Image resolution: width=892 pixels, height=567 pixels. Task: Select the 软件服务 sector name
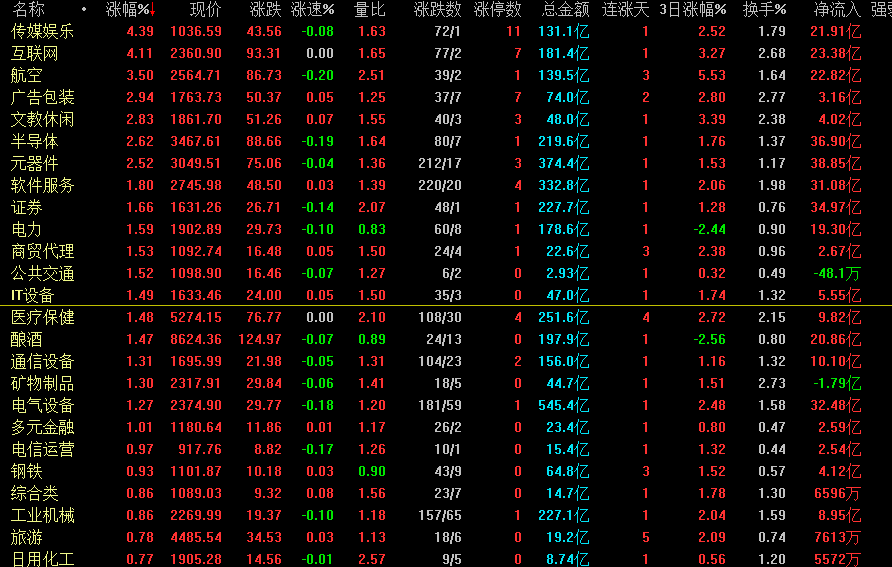pos(43,185)
